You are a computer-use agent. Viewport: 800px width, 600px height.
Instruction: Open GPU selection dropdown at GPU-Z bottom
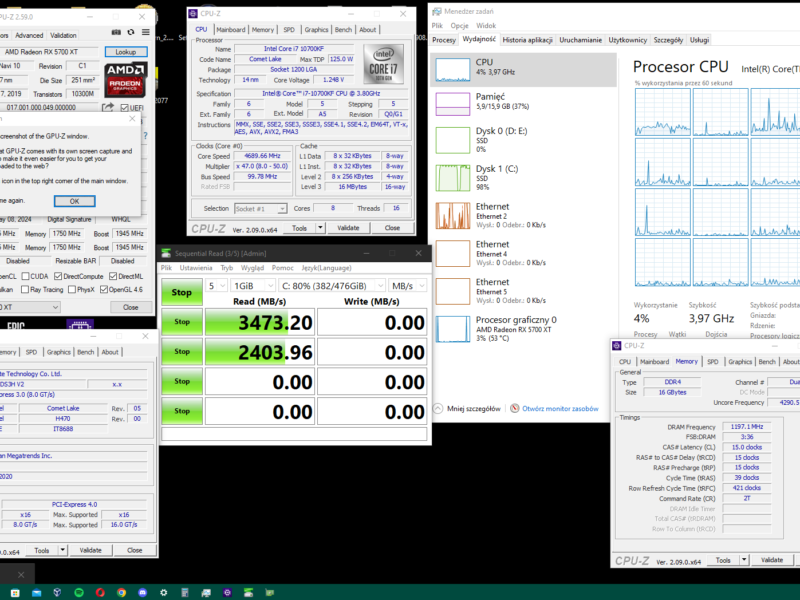pyautogui.click(x=30, y=307)
